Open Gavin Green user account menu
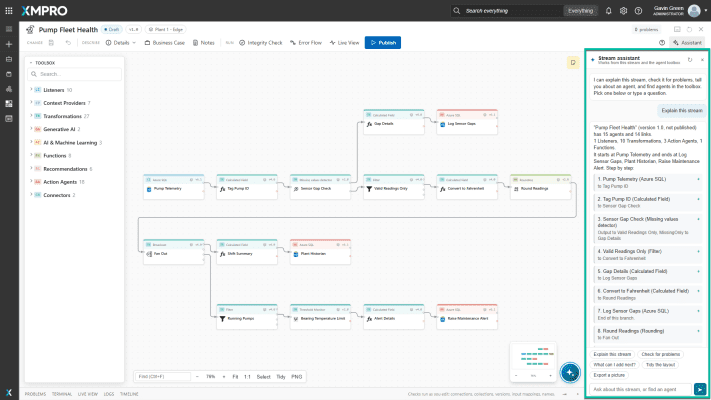This screenshot has height=400, width=711. click(x=679, y=10)
